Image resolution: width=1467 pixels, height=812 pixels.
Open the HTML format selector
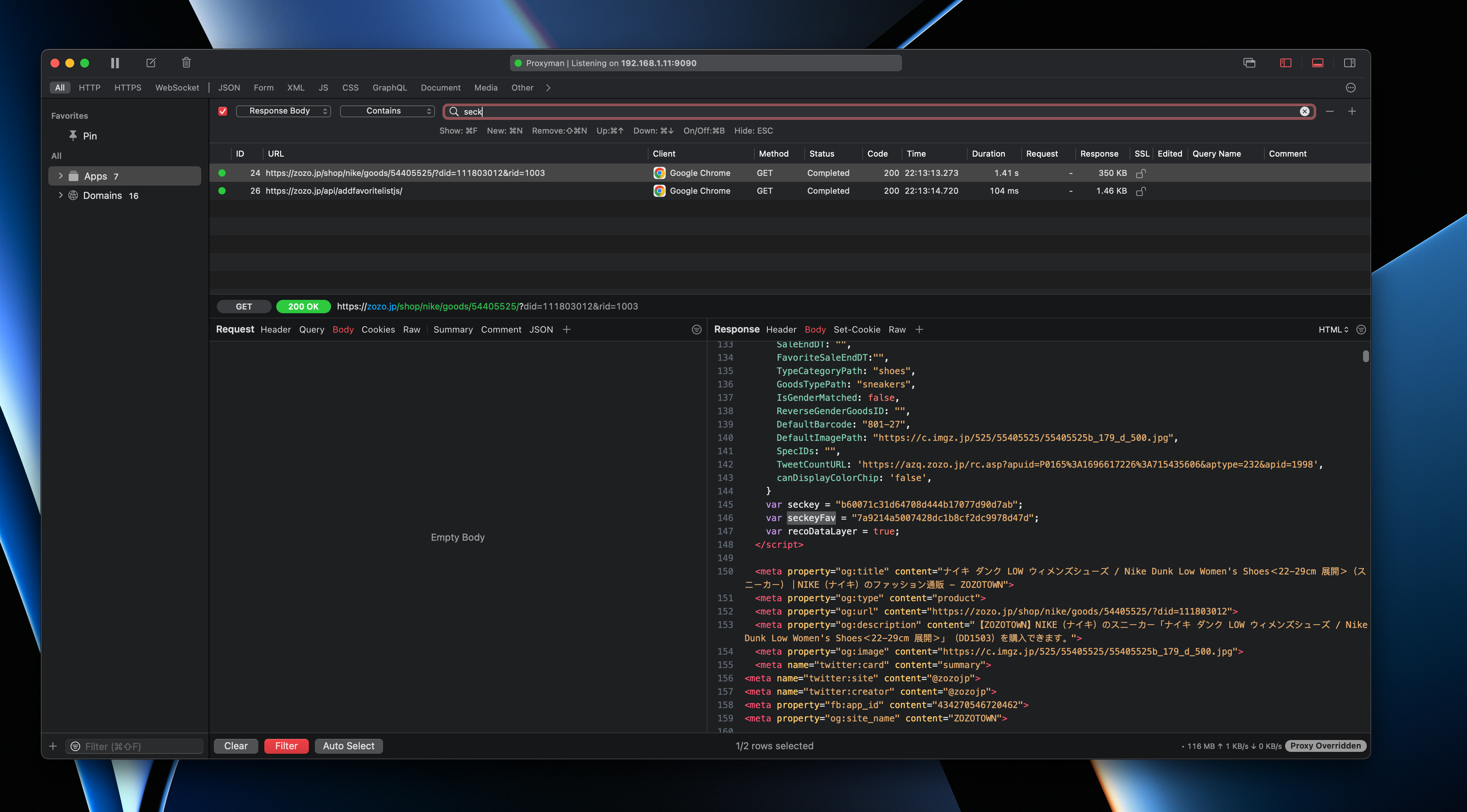click(x=1333, y=330)
